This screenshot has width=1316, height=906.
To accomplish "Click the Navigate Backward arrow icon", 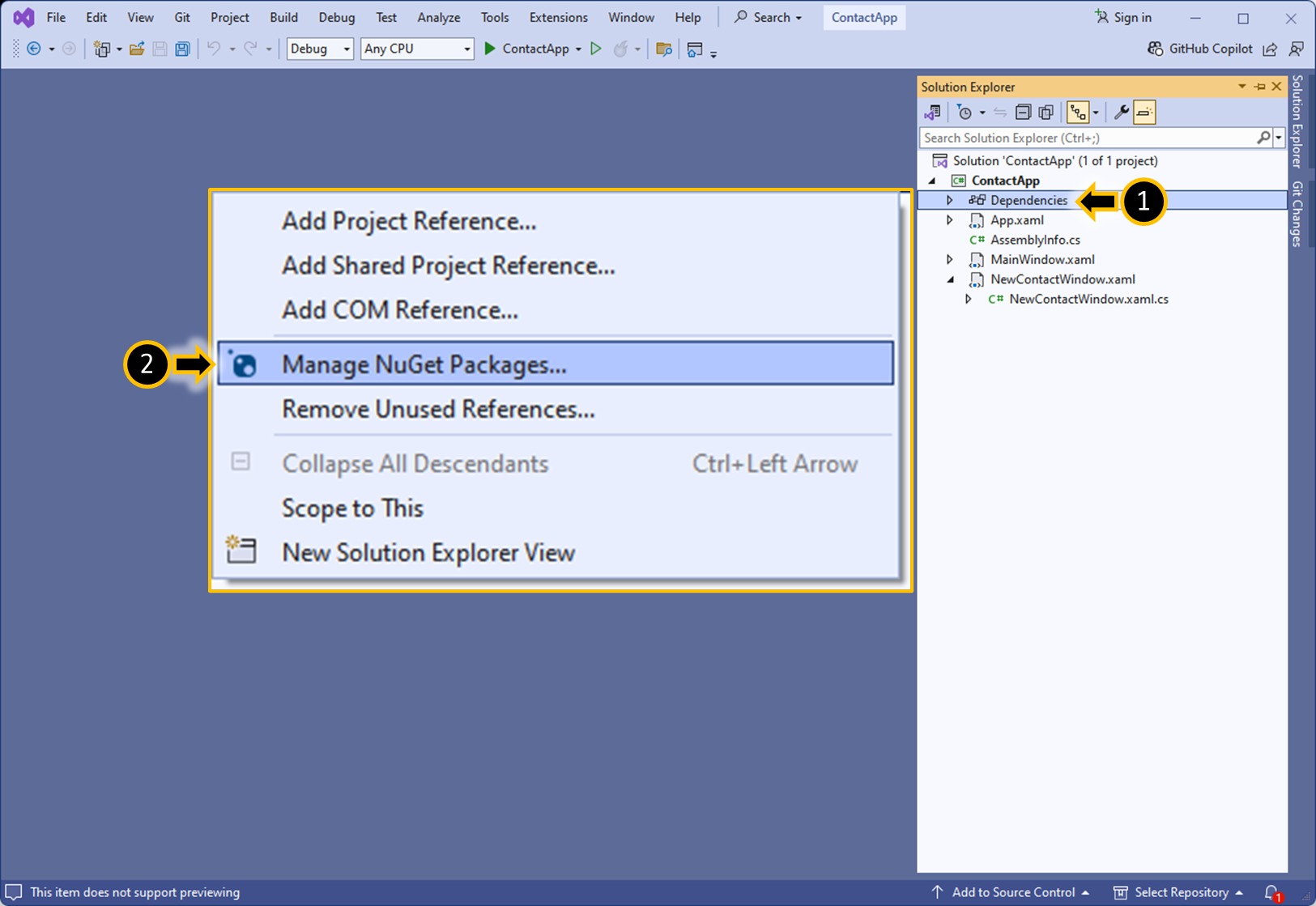I will 34,49.
